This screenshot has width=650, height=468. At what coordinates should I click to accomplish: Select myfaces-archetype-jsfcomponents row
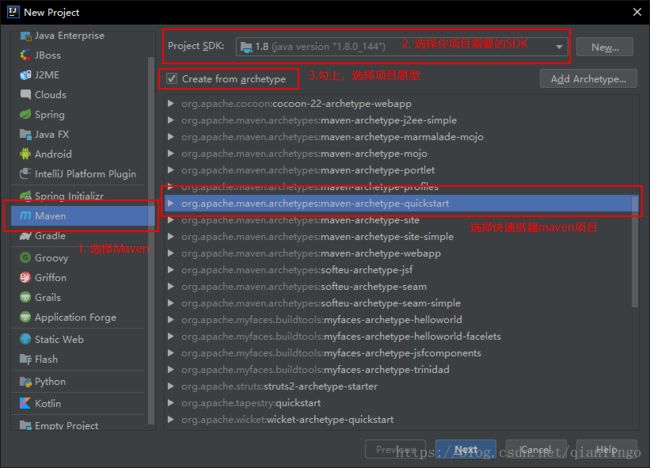[x=398, y=353]
